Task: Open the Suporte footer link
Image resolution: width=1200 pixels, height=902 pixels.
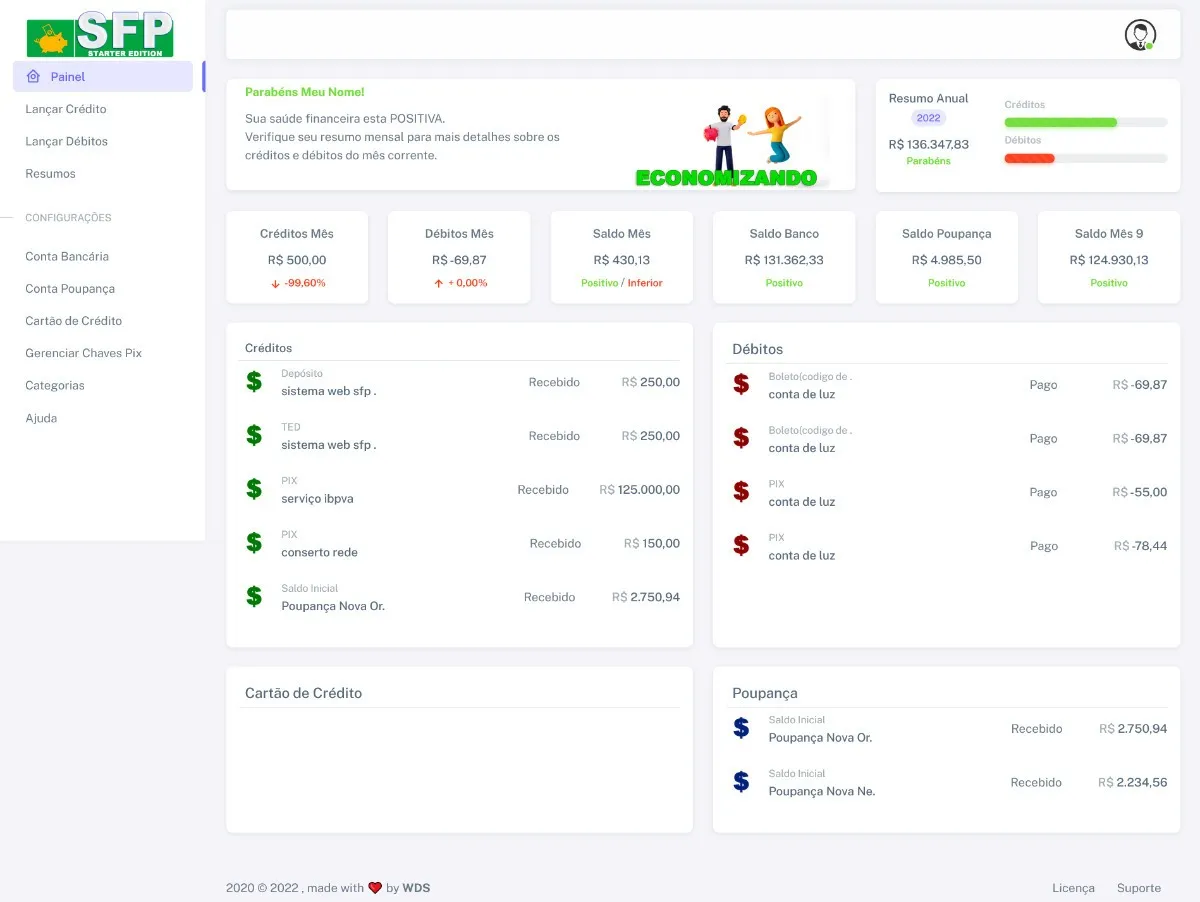Action: tap(1139, 888)
